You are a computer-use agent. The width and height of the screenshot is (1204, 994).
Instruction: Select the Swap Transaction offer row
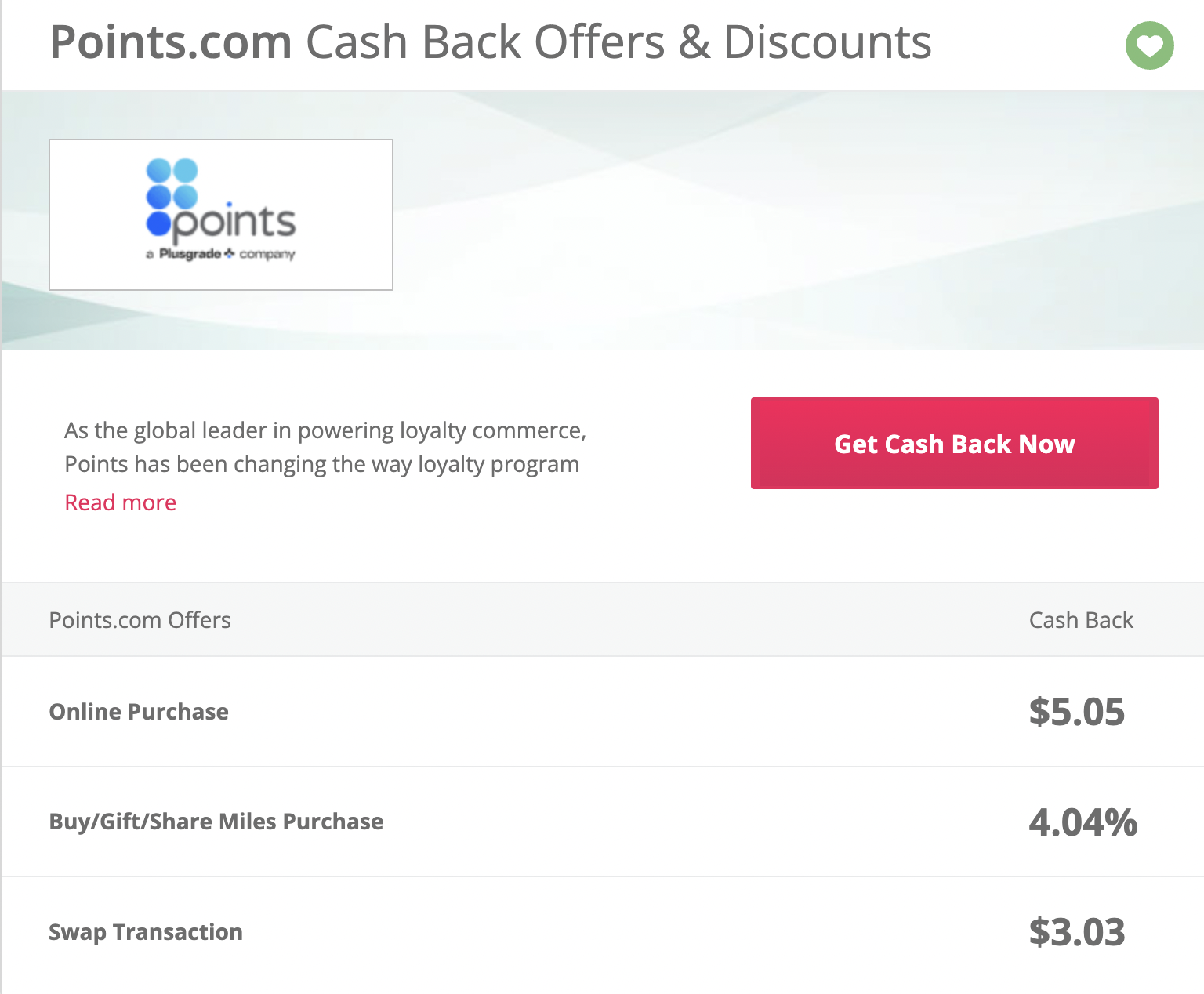point(602,932)
